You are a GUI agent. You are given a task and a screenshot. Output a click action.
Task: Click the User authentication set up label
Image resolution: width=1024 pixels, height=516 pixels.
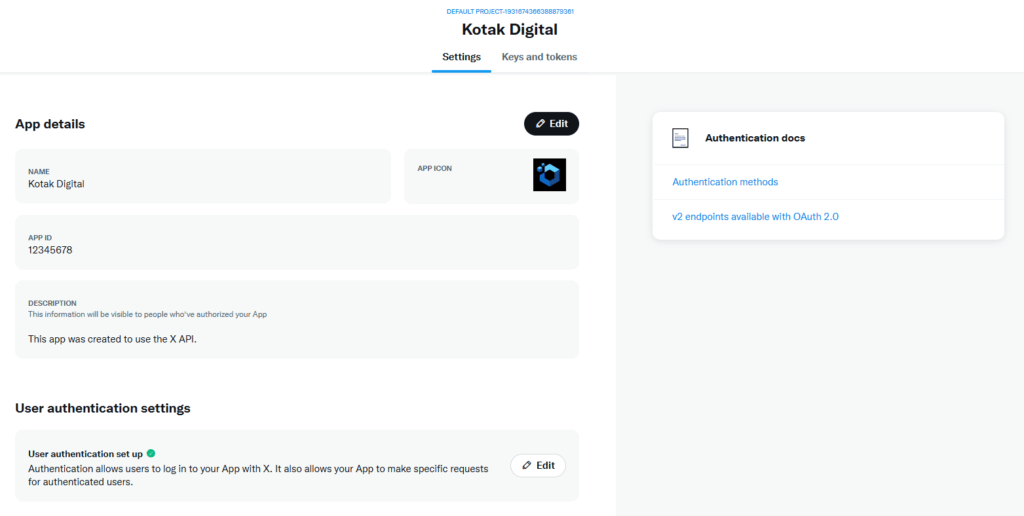pyautogui.click(x=86, y=453)
